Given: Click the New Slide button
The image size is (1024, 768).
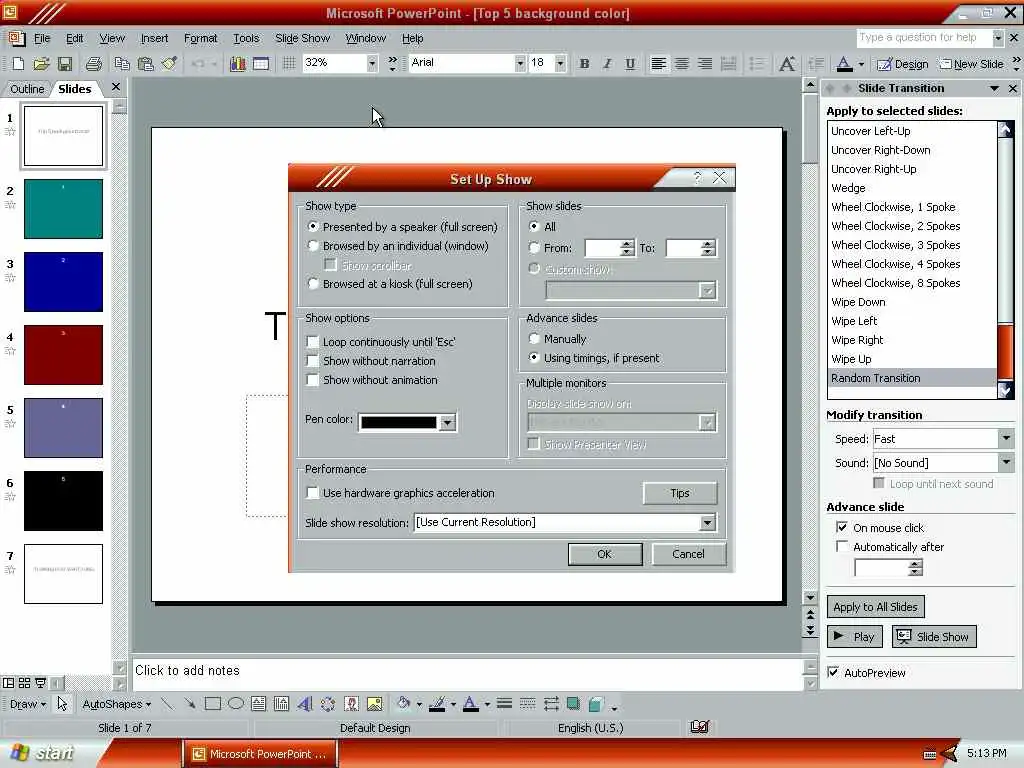Looking at the screenshot, I should tap(971, 64).
